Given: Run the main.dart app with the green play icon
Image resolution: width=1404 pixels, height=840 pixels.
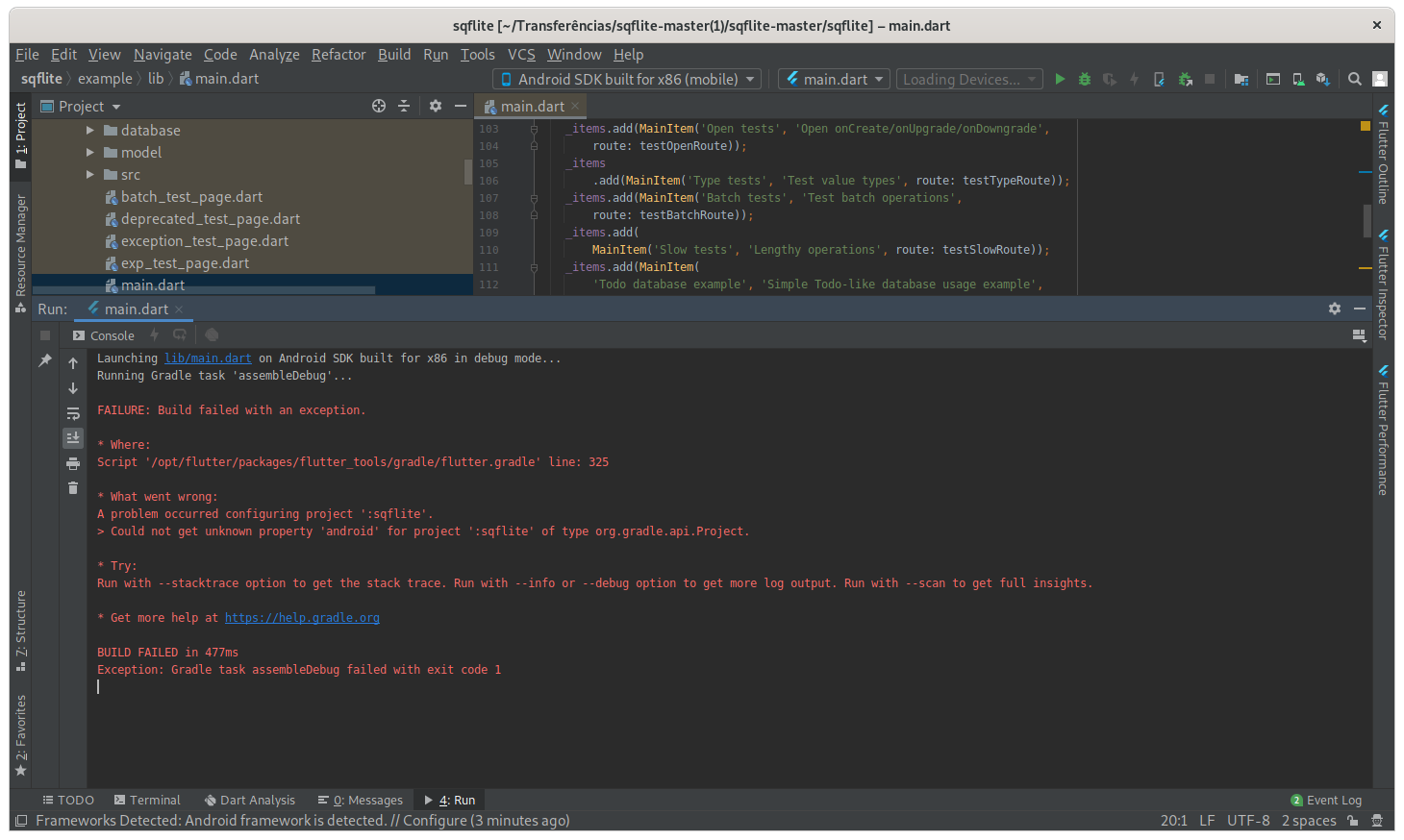Looking at the screenshot, I should tap(1060, 79).
